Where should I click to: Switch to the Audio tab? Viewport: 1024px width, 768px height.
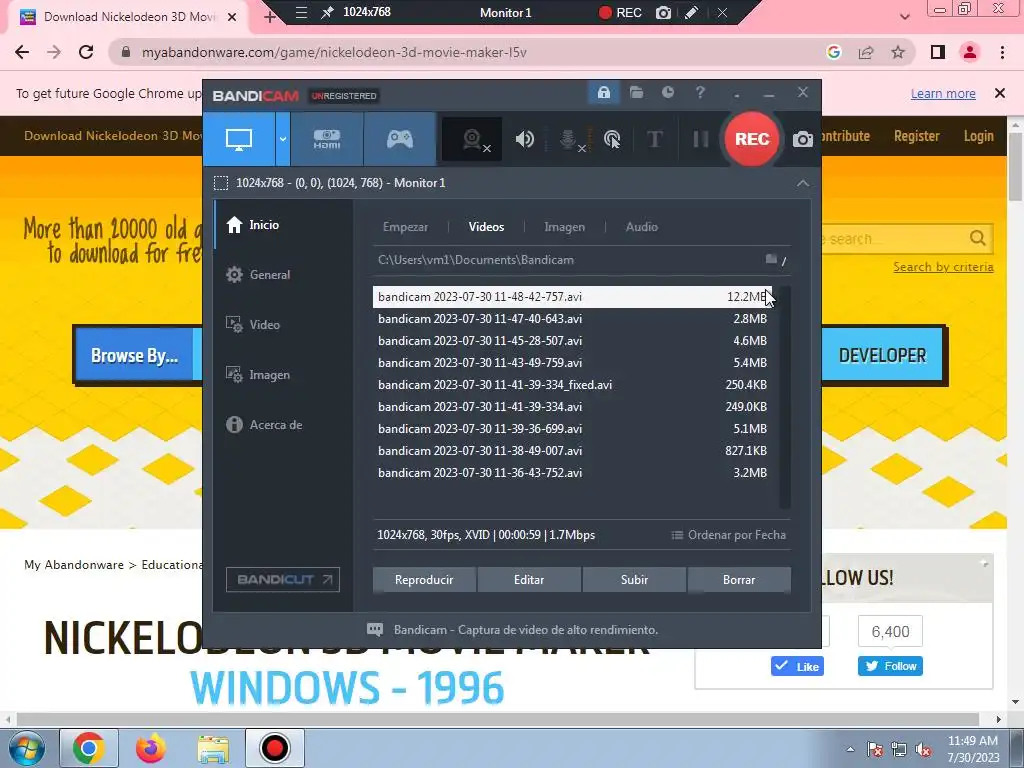pyautogui.click(x=641, y=227)
